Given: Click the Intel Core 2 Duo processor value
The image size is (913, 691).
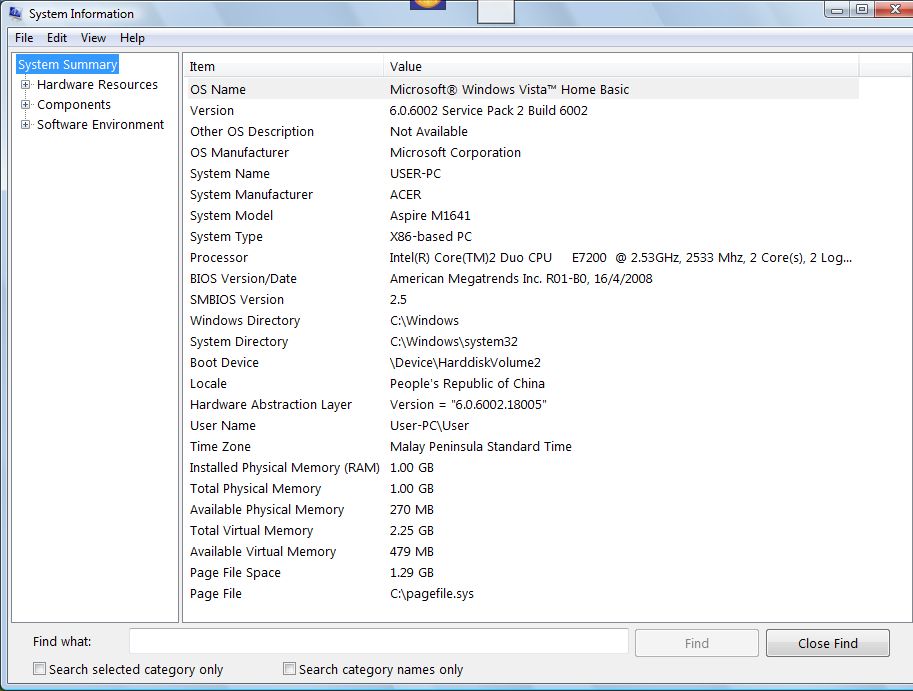Looking at the screenshot, I should (x=621, y=257).
